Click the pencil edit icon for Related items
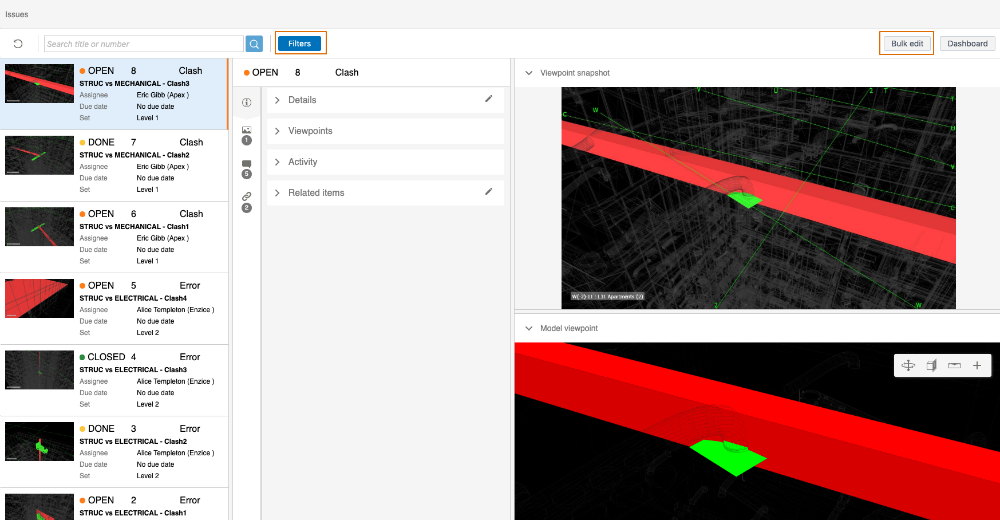Viewport: 1000px width, 520px height. pos(489,192)
